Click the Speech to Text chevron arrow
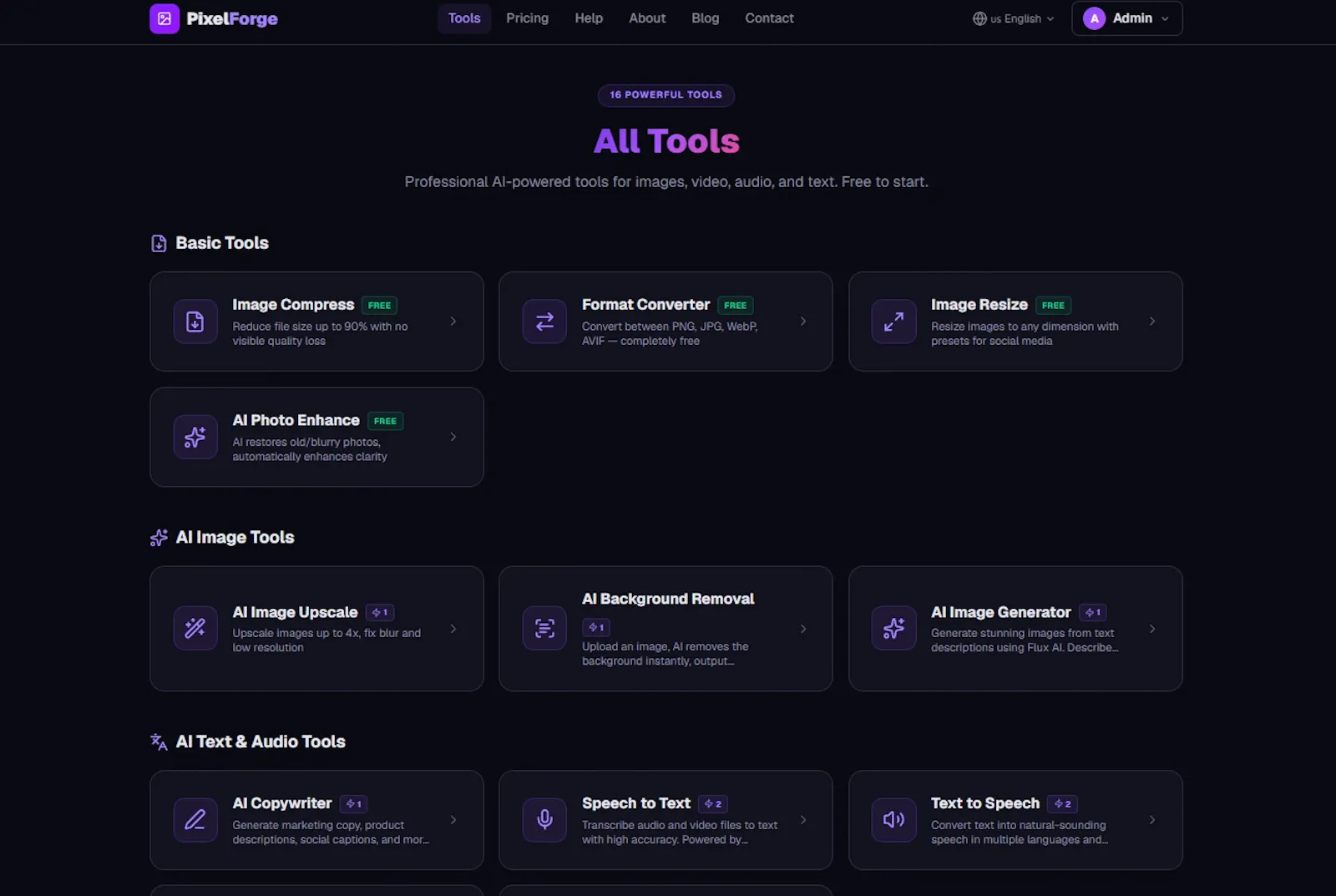1336x896 pixels. (803, 820)
